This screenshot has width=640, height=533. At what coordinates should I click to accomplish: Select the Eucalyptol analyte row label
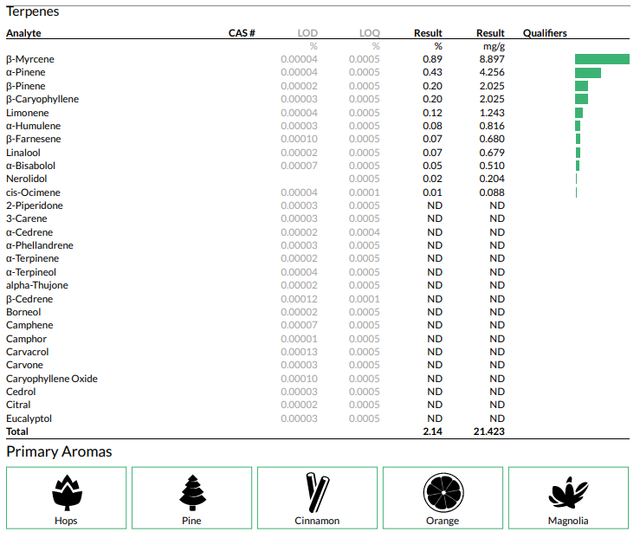pyautogui.click(x=29, y=419)
